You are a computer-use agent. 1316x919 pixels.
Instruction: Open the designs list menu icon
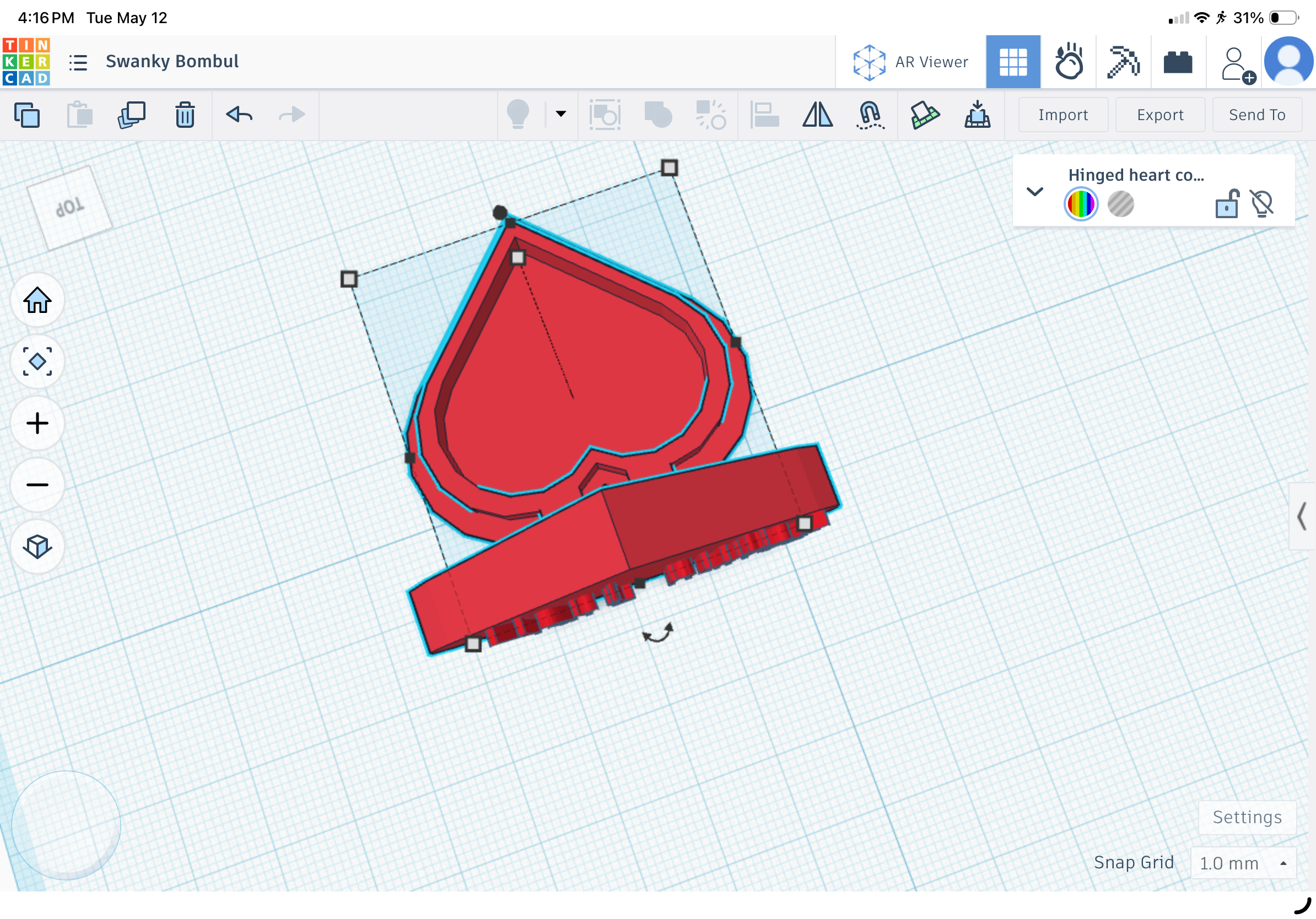[78, 62]
